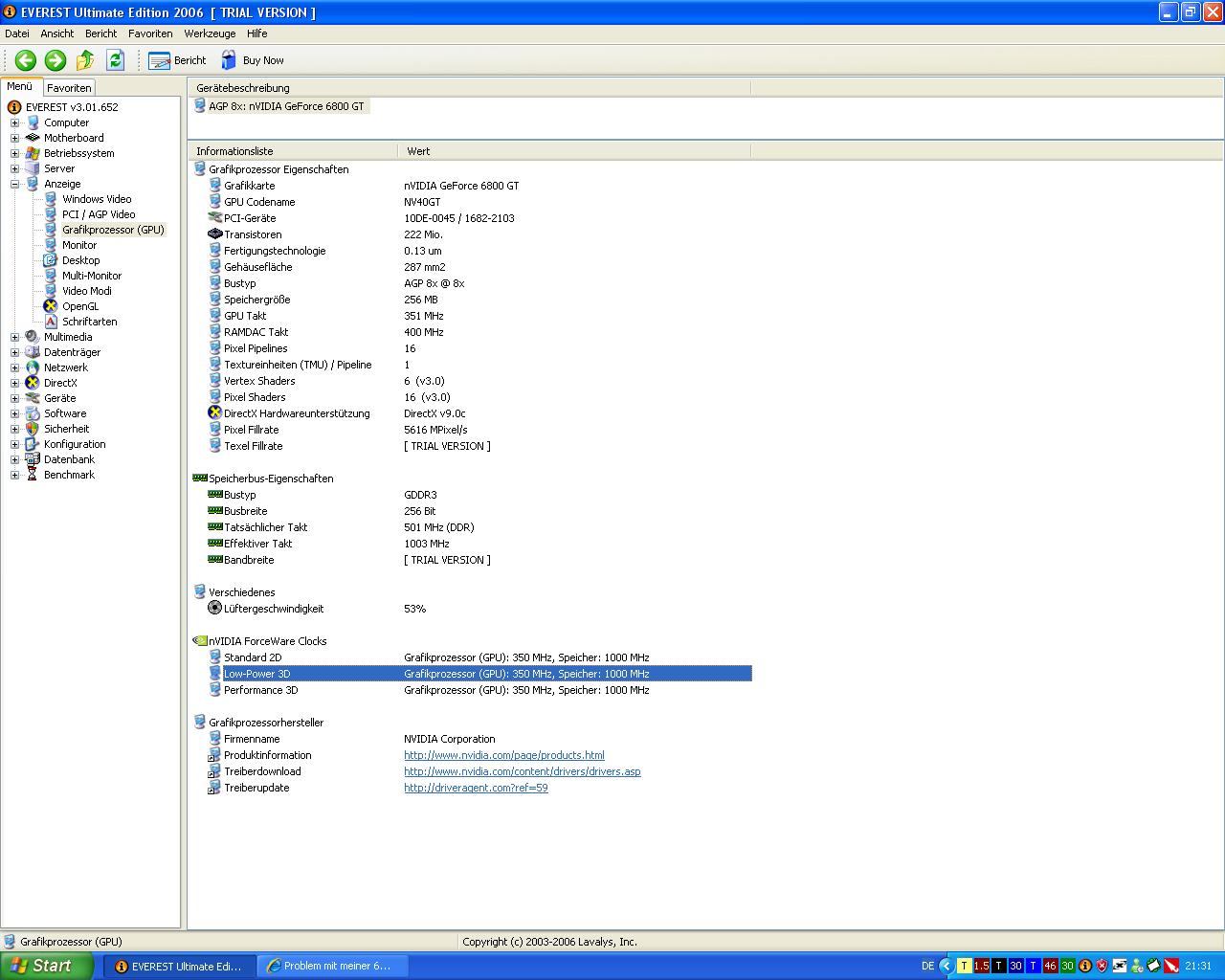Expand the Software tree node

[x=14, y=413]
